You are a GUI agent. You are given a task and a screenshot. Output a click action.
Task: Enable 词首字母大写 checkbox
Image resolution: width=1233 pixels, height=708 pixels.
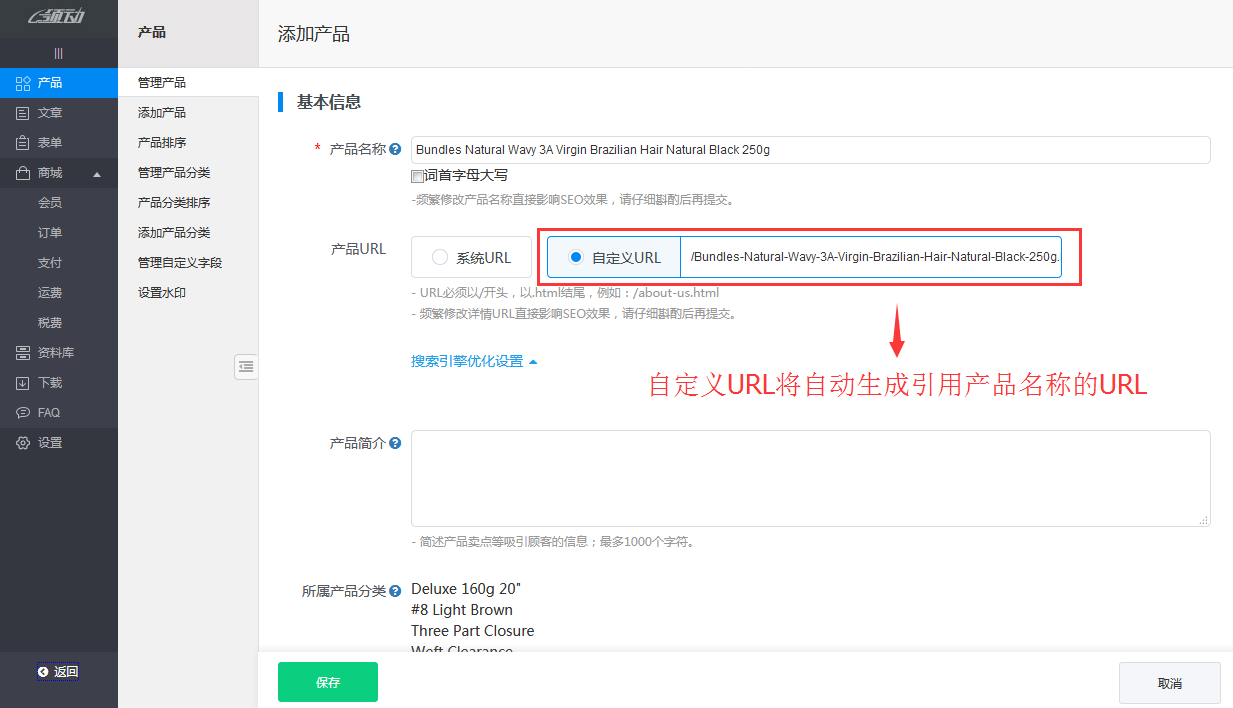coord(417,176)
